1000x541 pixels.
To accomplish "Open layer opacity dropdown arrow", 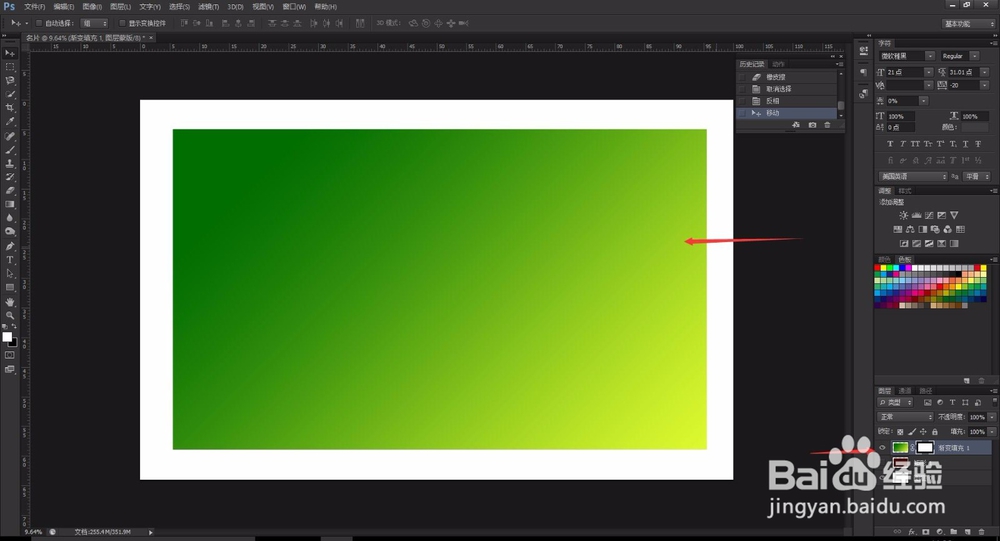I will 991,417.
